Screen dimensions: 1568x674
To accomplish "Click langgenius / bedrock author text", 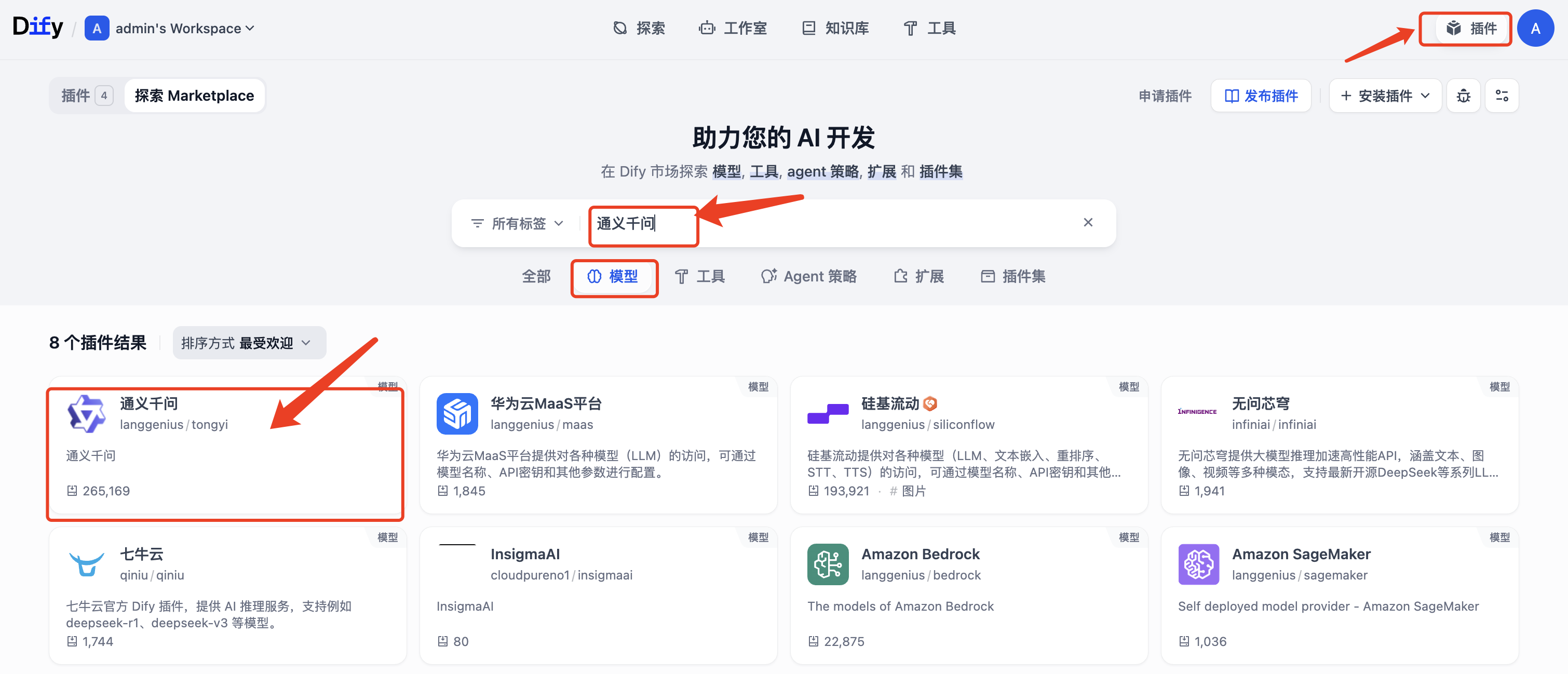I will 921,575.
